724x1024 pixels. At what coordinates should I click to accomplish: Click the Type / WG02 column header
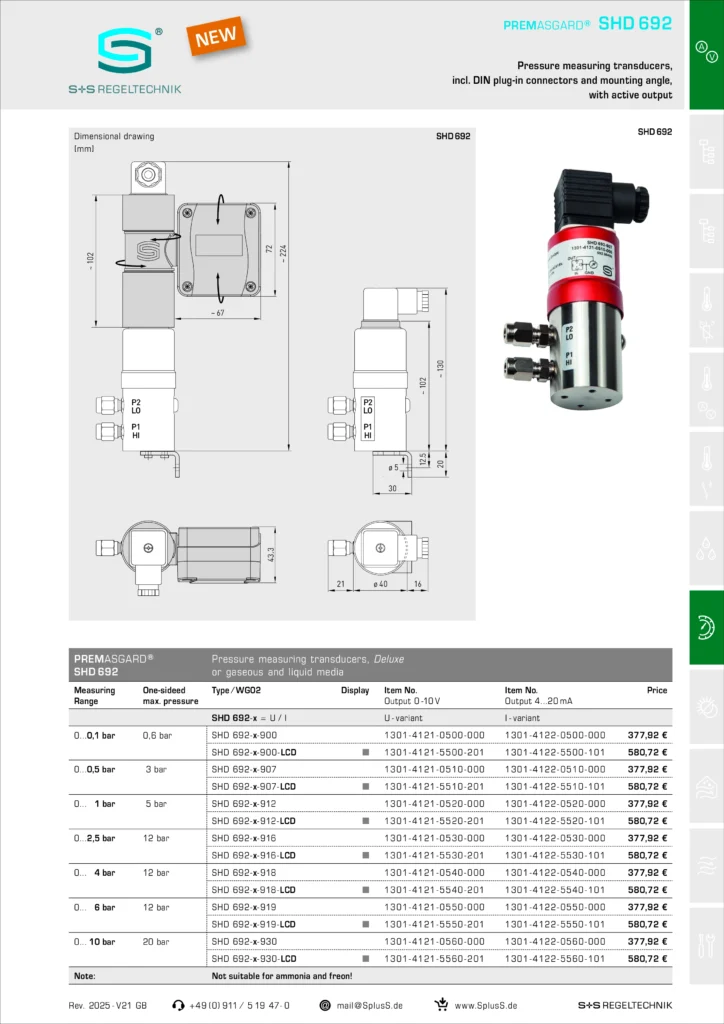coord(236,690)
